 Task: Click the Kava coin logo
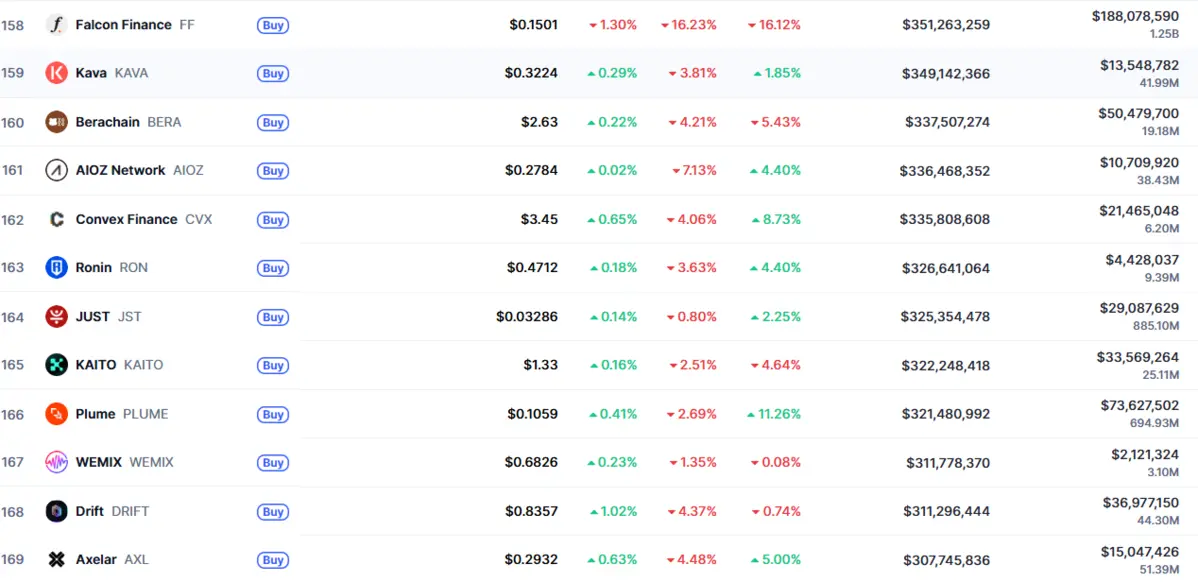click(x=56, y=73)
